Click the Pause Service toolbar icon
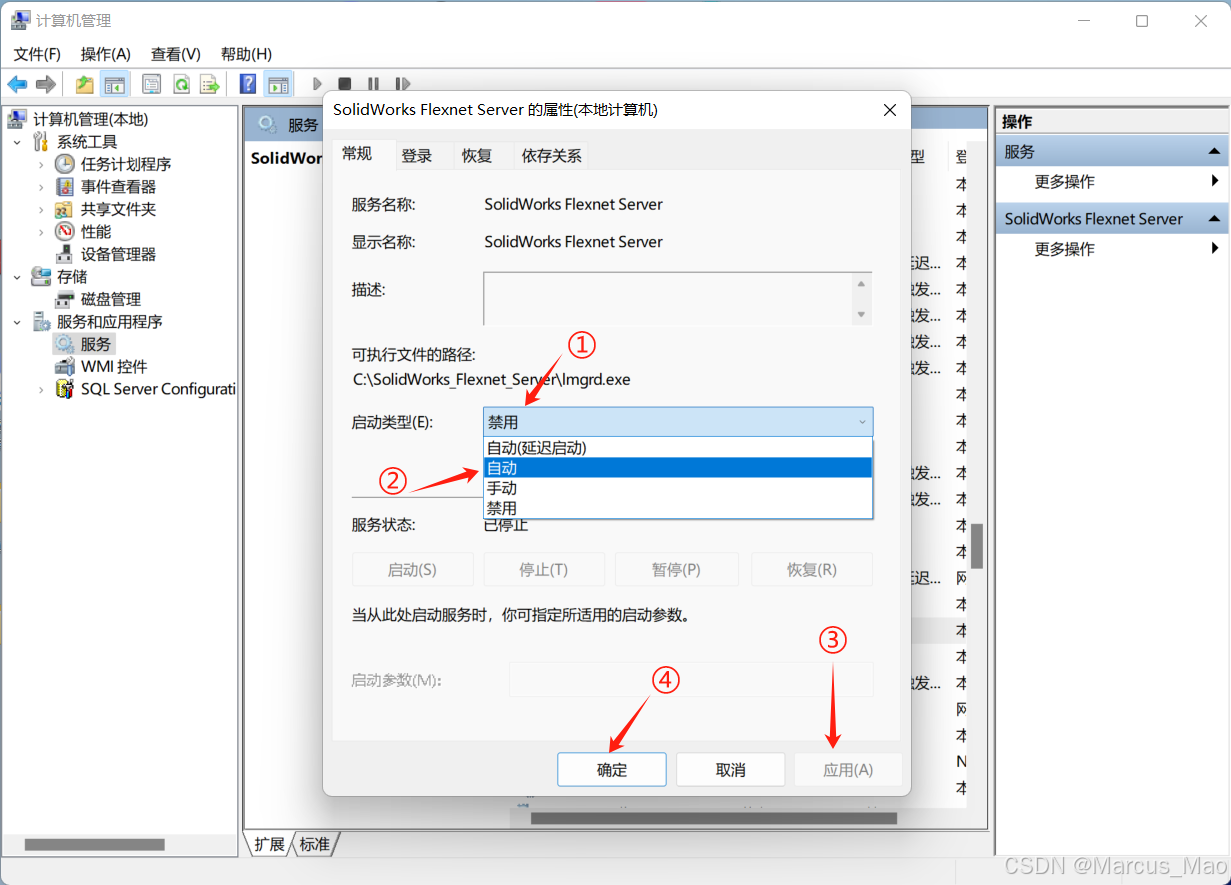 373,85
